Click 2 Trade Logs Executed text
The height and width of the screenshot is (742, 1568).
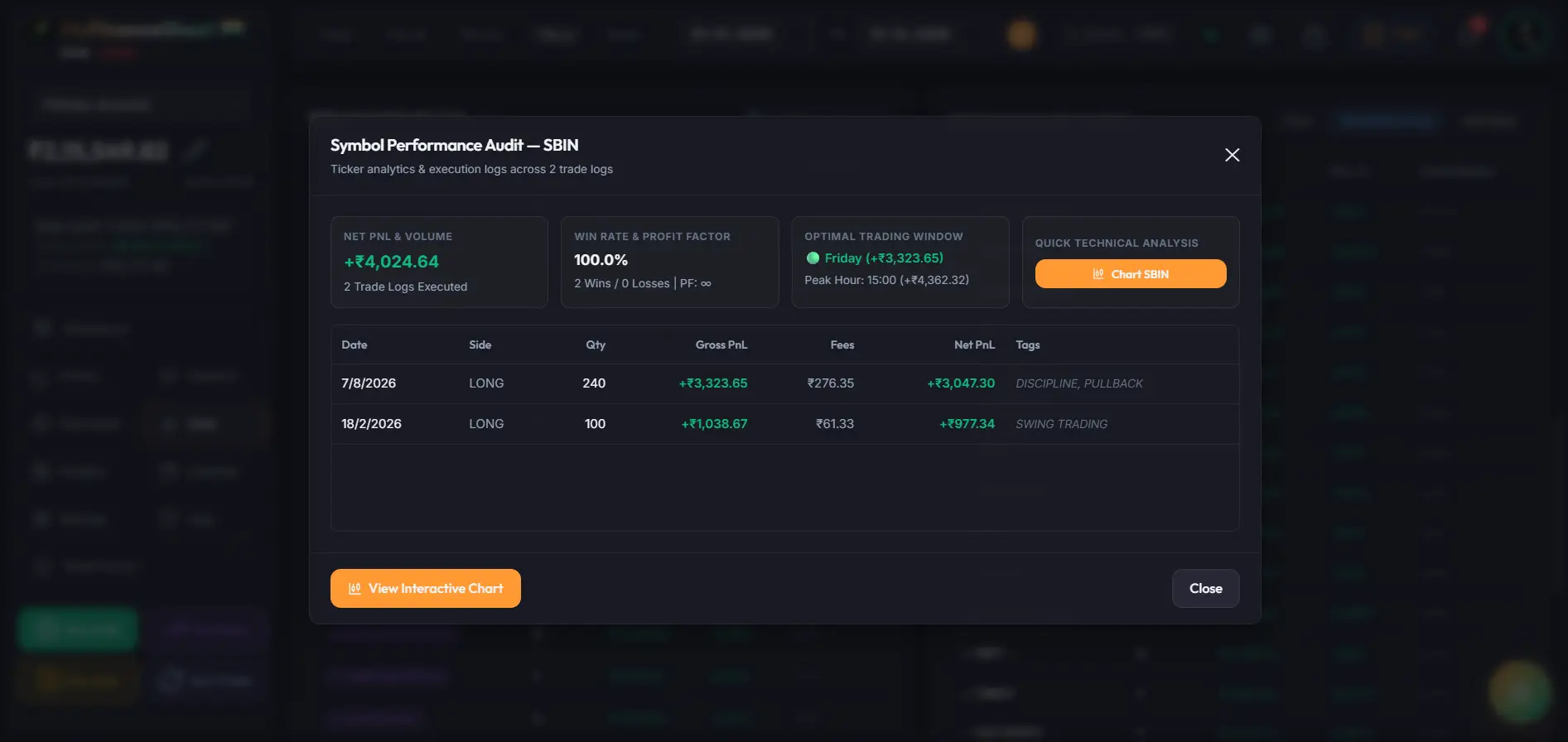[x=405, y=287]
